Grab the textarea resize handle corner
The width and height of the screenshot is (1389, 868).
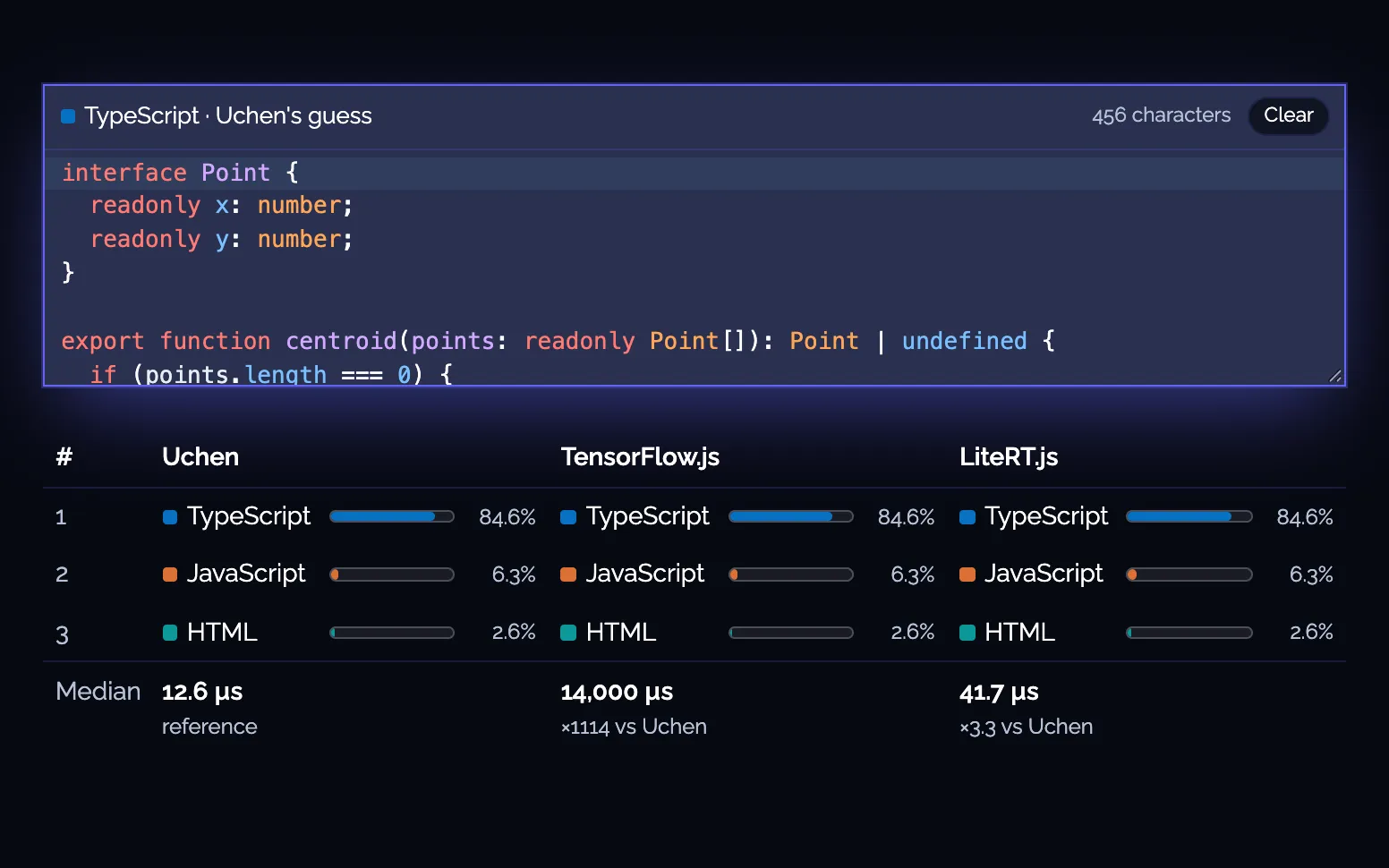[x=1335, y=377]
